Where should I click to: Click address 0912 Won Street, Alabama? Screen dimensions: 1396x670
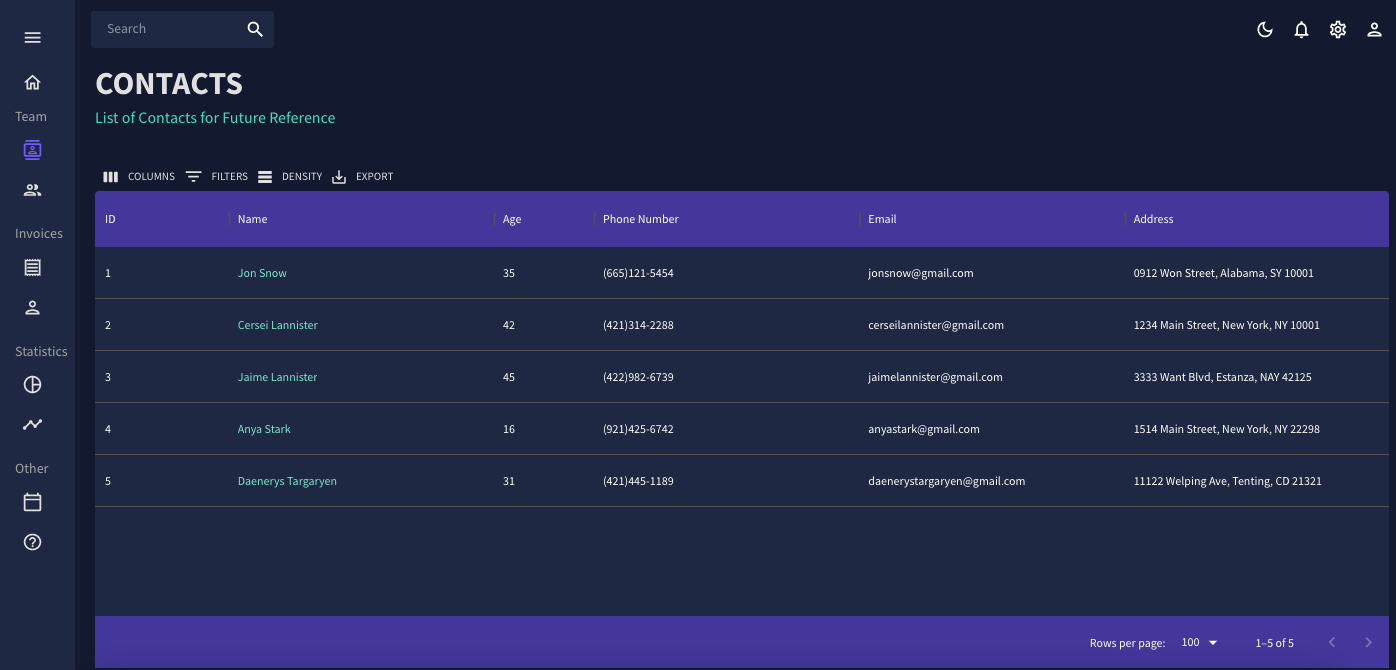point(1223,273)
